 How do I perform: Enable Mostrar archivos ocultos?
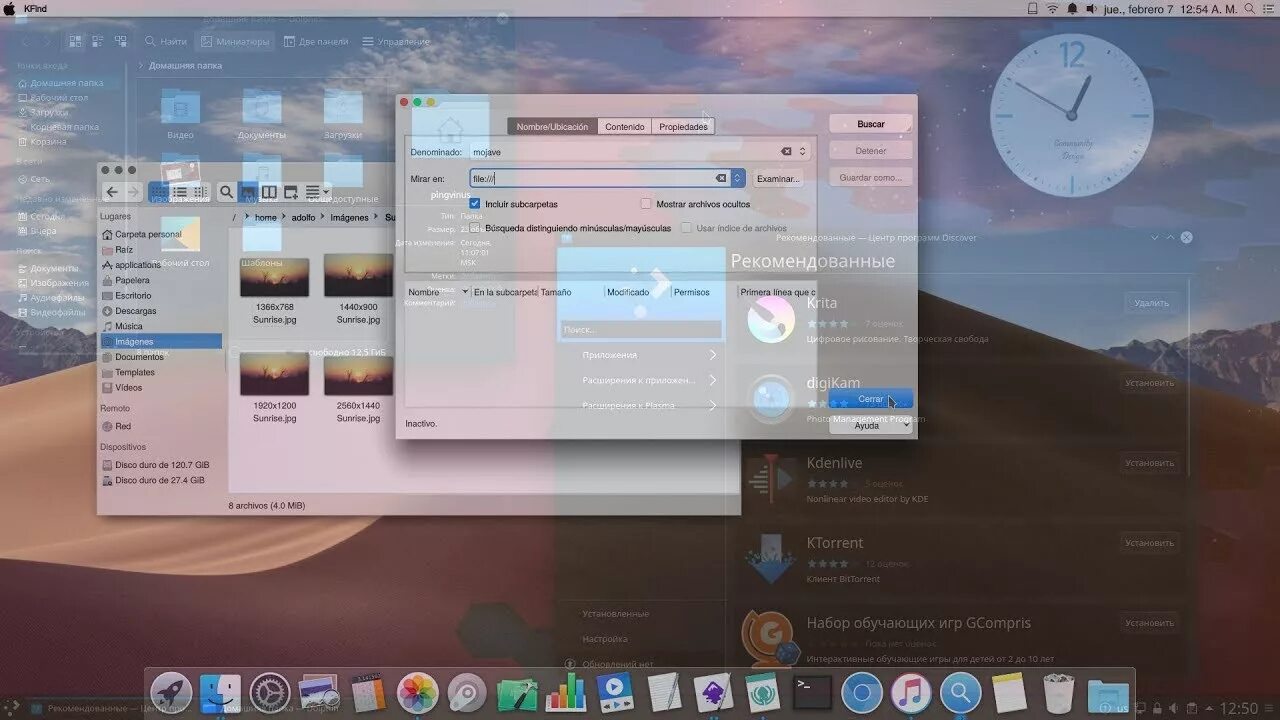point(646,202)
